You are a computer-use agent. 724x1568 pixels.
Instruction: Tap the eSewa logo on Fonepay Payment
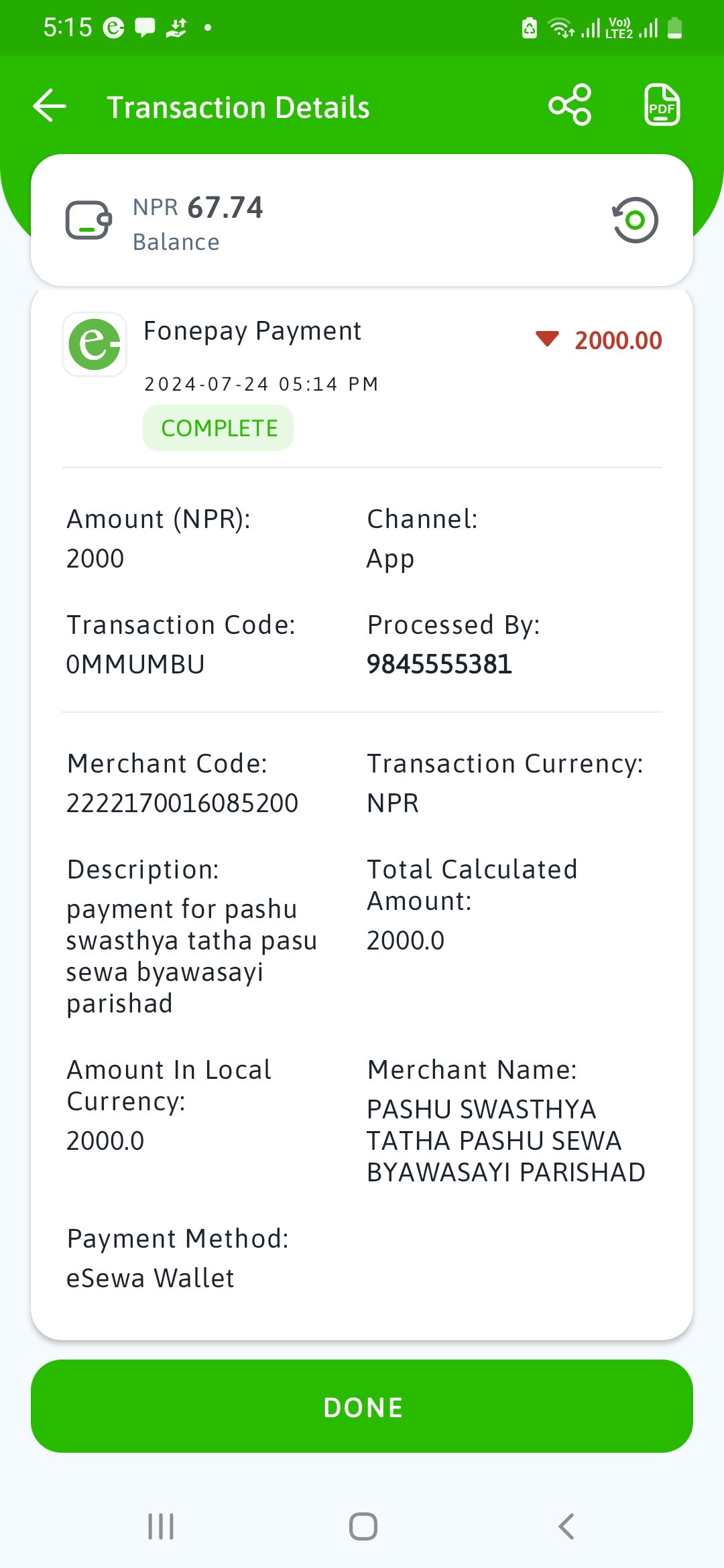pos(95,344)
